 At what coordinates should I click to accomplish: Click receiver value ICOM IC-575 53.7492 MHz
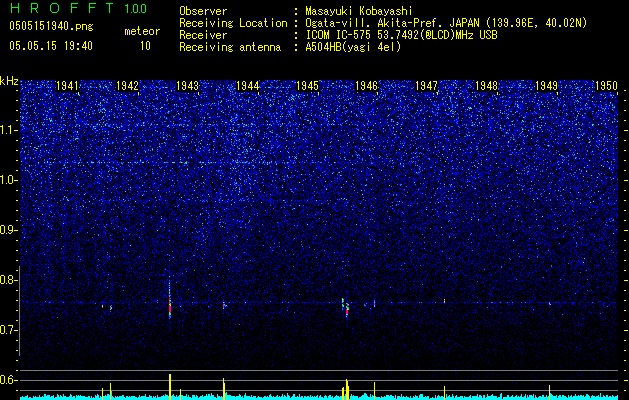coord(401,35)
